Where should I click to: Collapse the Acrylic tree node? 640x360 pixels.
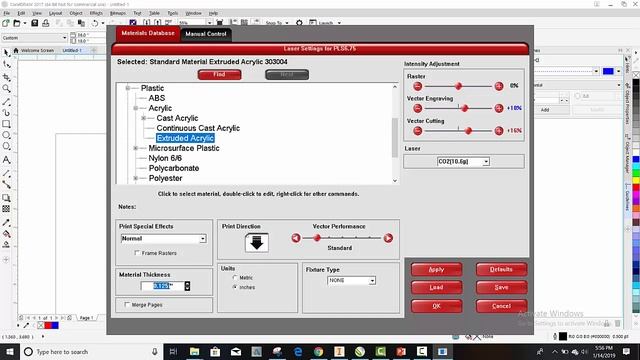click(x=136, y=108)
